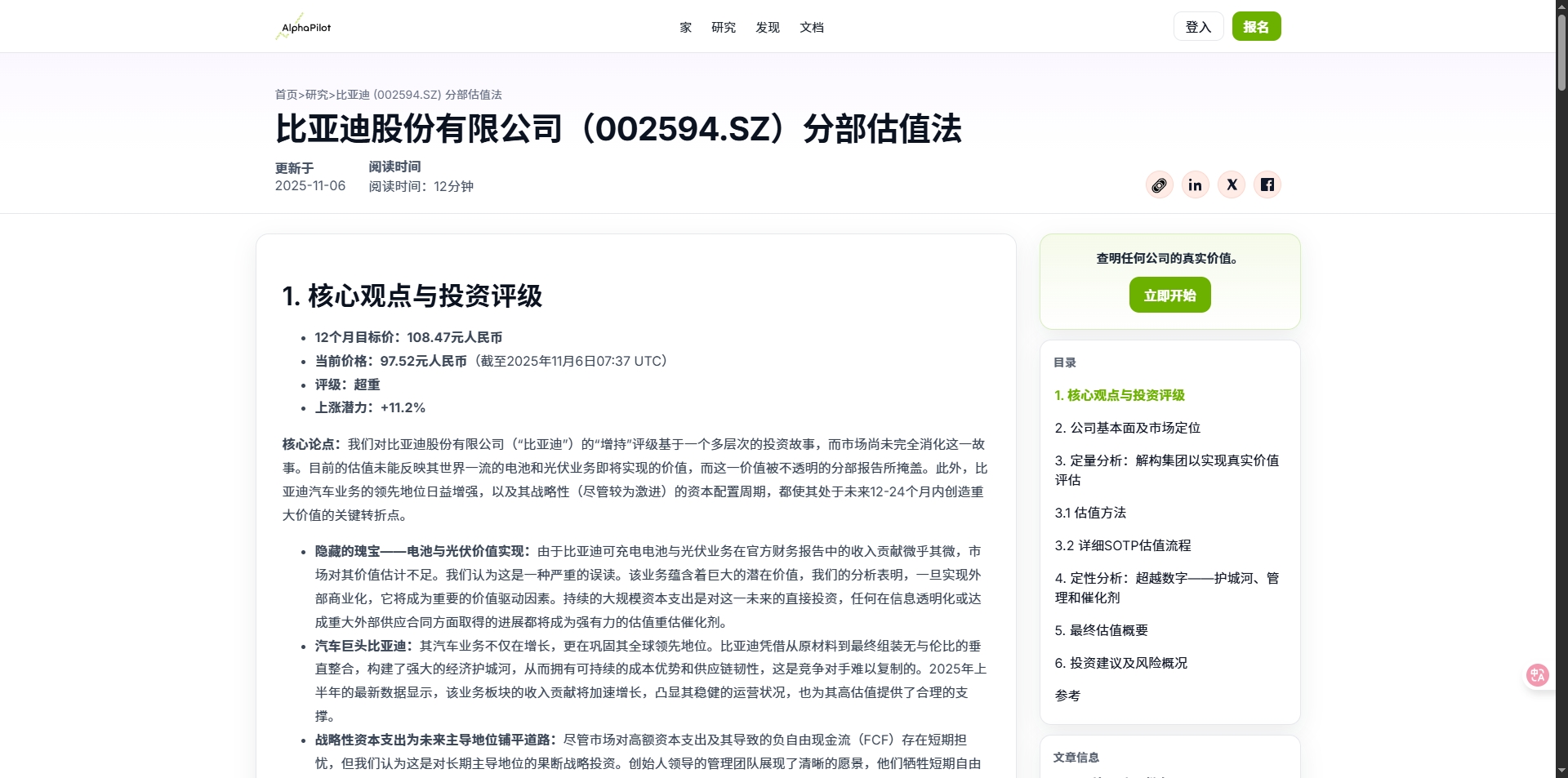This screenshot has width=1568, height=778.
Task: Click the 1. 核心观点与投资评级 article heading
Action: click(x=412, y=296)
